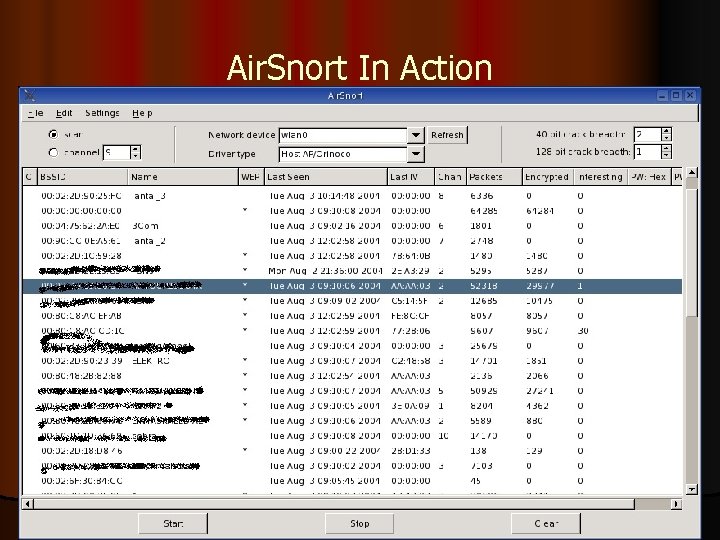This screenshot has height=540, width=720.
Task: Click the Refresh button
Action: click(x=447, y=135)
